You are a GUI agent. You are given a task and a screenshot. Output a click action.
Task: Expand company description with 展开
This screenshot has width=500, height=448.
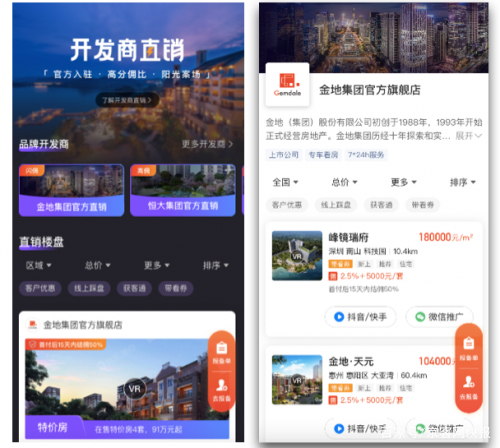pos(468,136)
